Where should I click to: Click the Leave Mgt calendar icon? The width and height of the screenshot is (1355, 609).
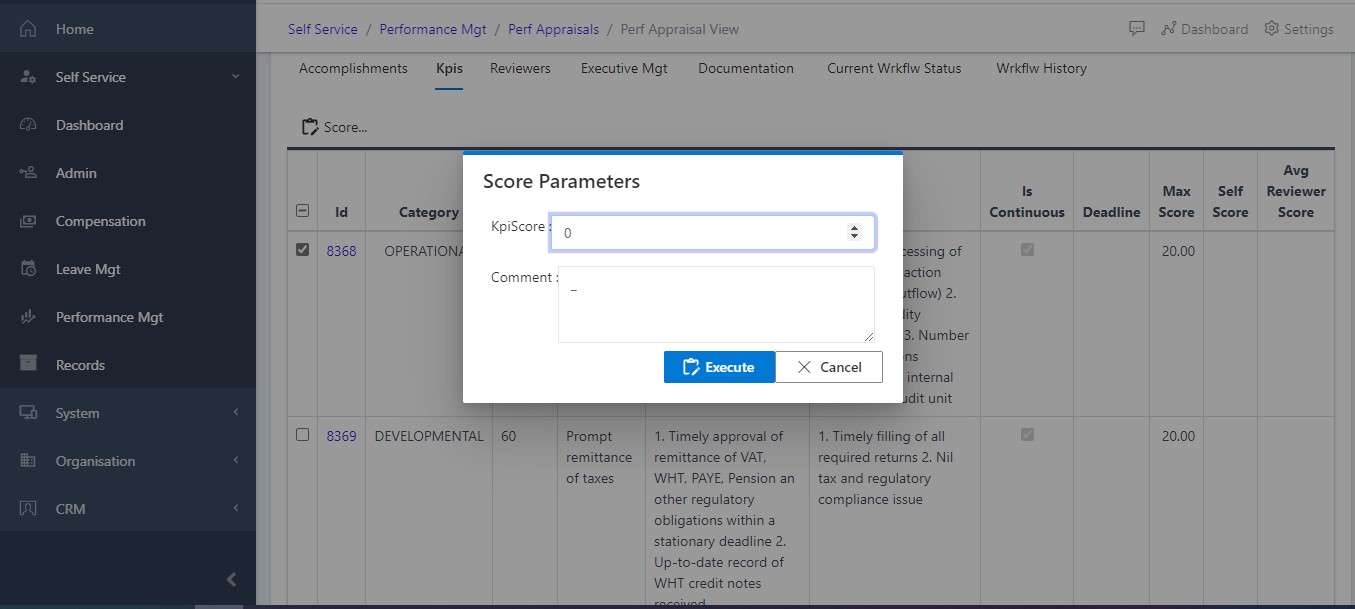click(x=27, y=268)
